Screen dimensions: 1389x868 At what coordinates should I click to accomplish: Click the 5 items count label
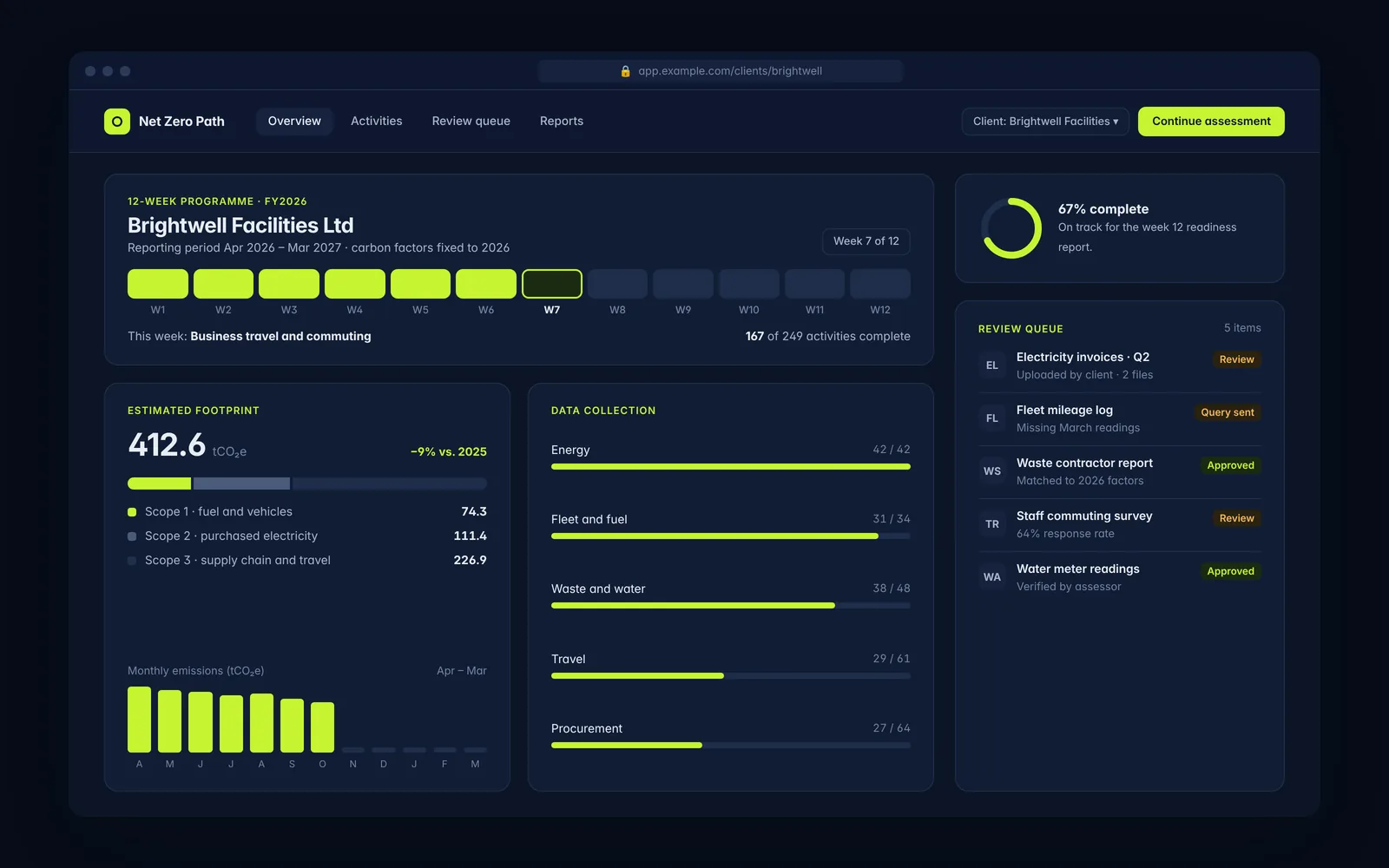coord(1242,328)
